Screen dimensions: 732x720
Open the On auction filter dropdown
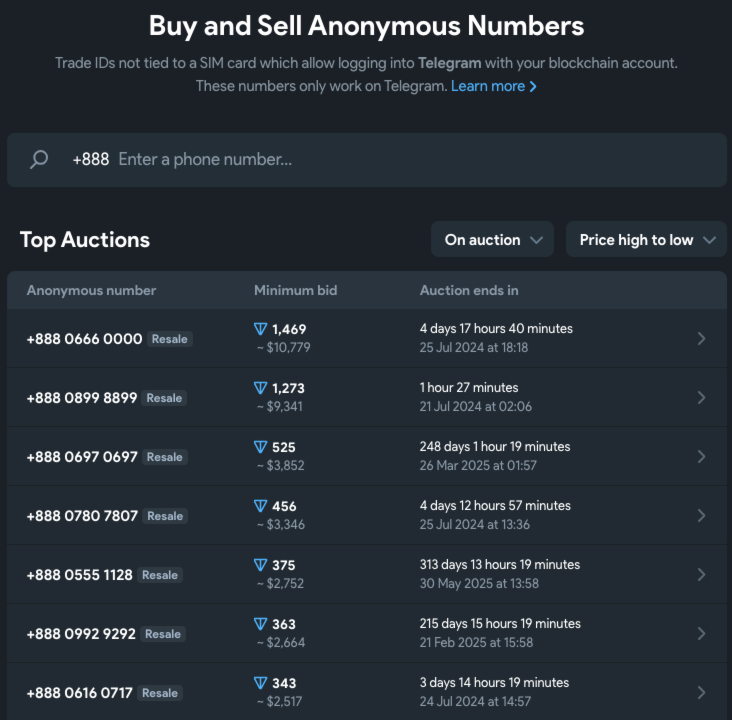(x=493, y=240)
